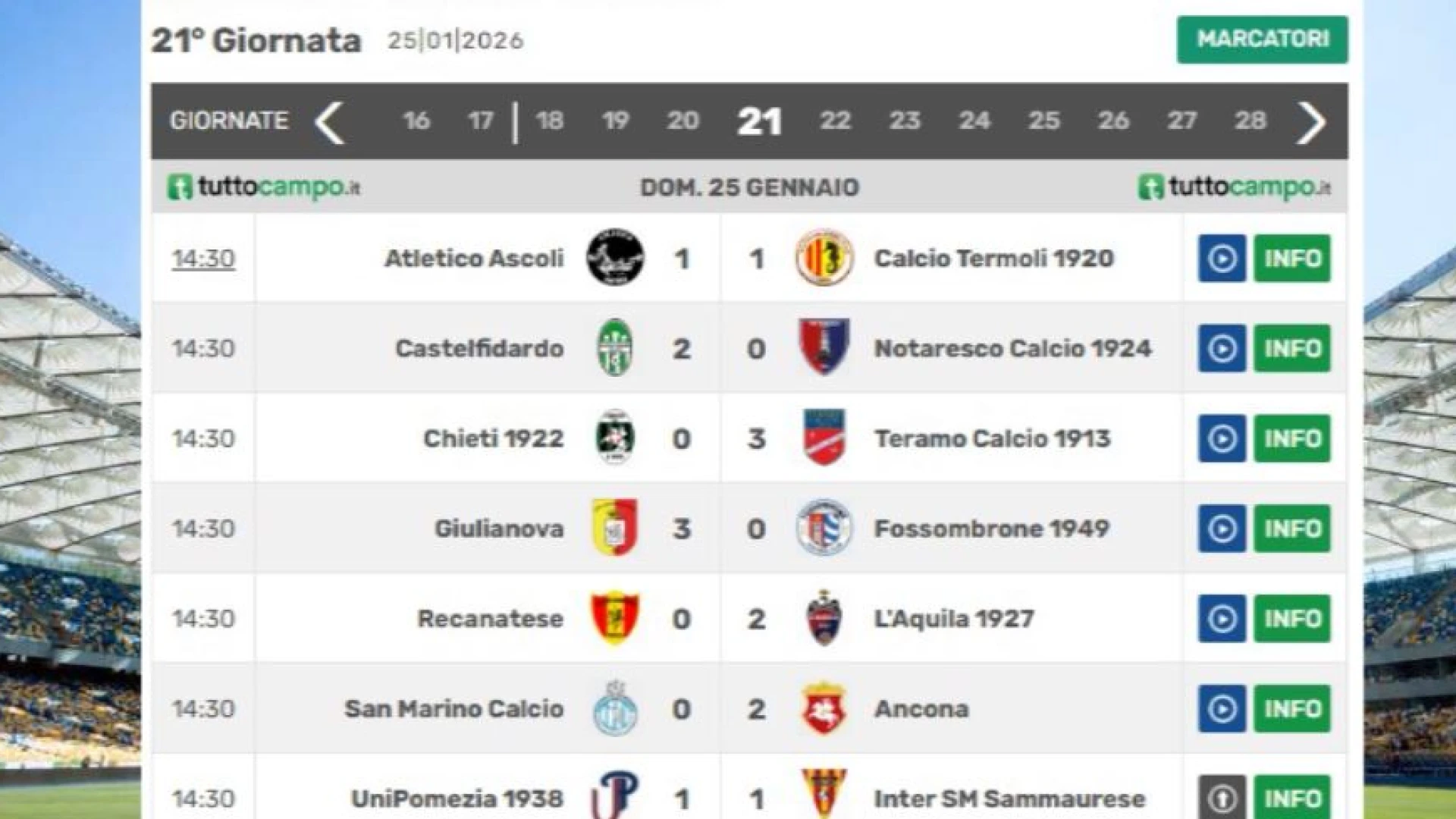This screenshot has width=1456, height=819.
Task: Click the Atletico Ascoli club crest
Action: (x=617, y=258)
